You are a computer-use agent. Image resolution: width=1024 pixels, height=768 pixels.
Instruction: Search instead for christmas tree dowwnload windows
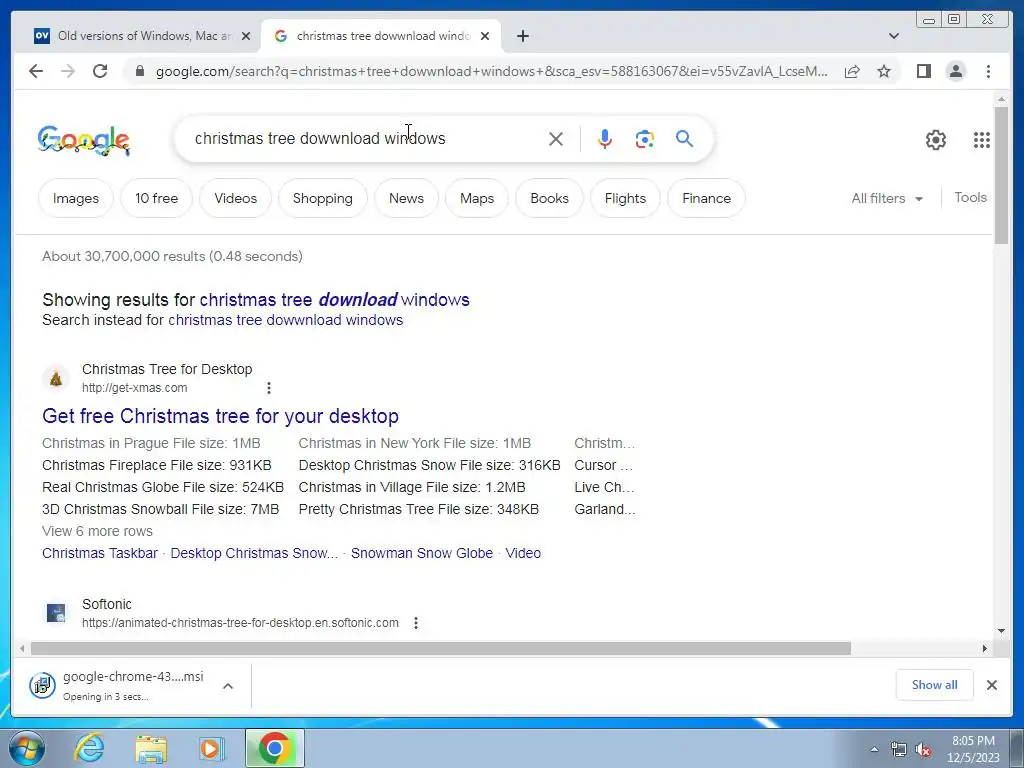(285, 320)
